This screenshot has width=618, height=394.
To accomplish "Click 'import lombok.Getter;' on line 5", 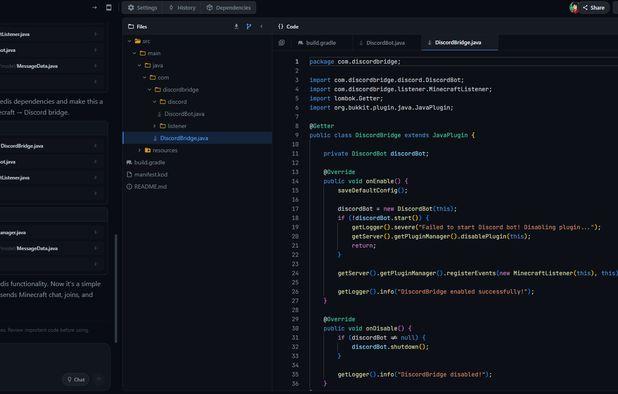I will coord(346,98).
